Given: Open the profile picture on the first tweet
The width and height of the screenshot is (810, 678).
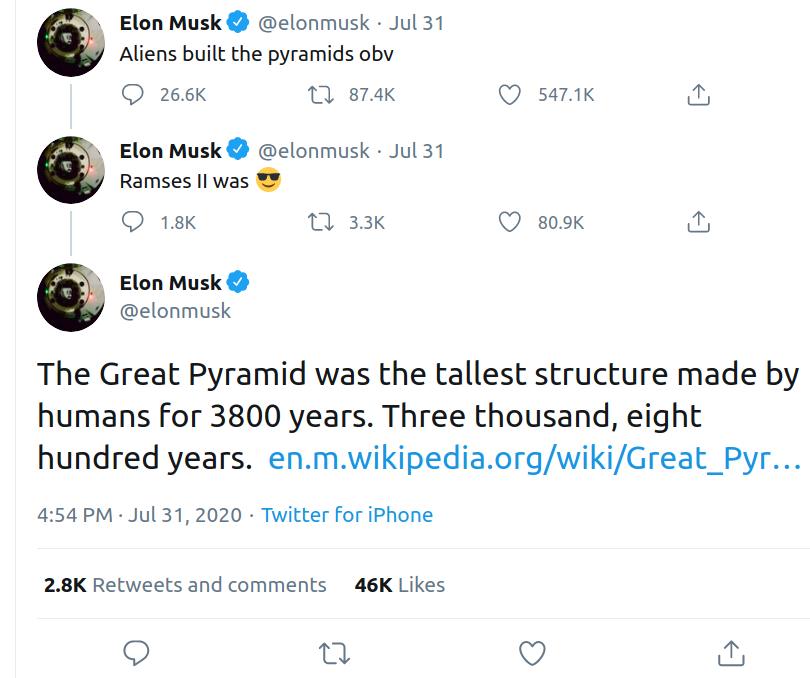Looking at the screenshot, I should (x=71, y=42).
